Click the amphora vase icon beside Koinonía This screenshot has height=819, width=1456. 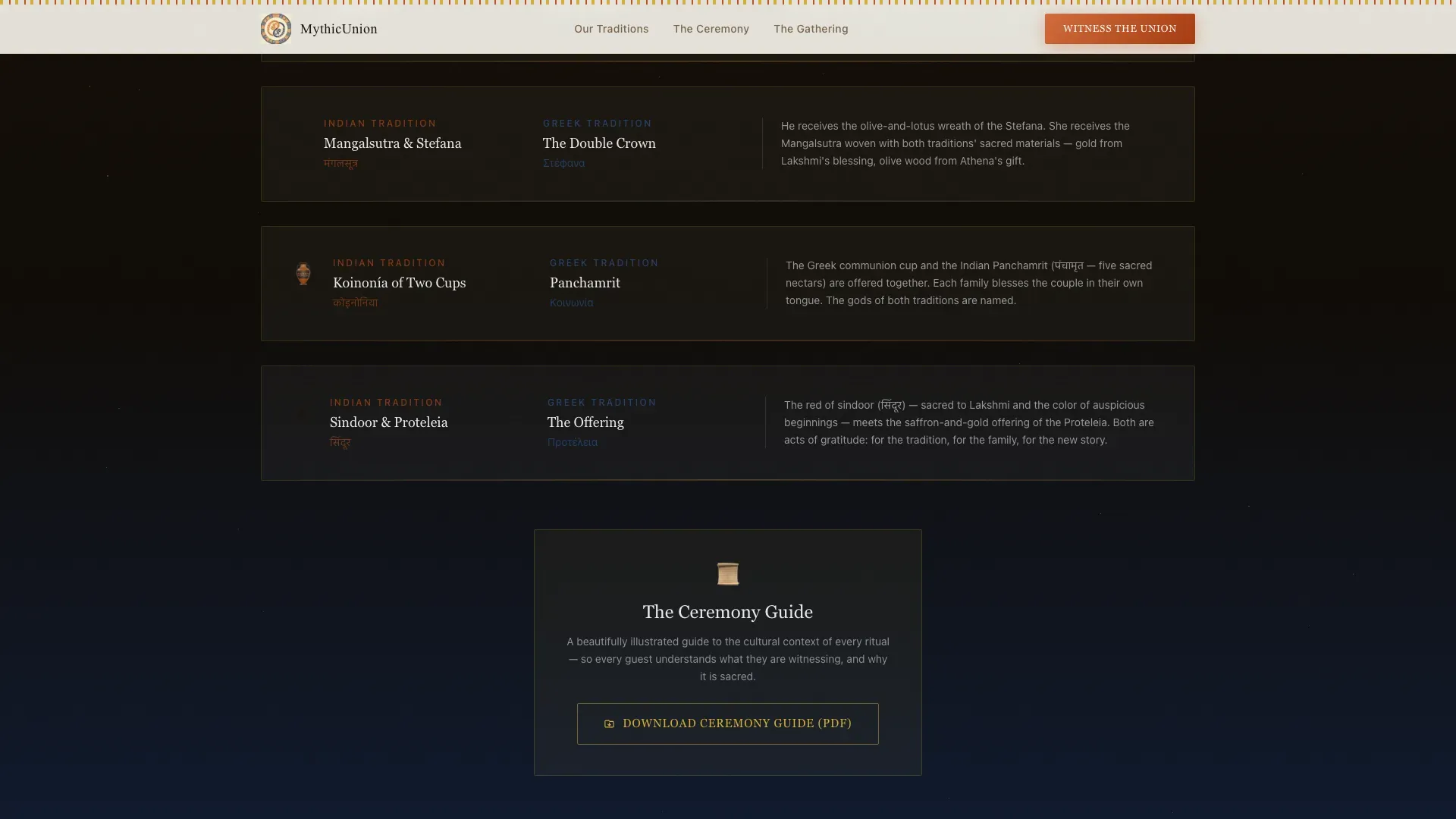(303, 274)
